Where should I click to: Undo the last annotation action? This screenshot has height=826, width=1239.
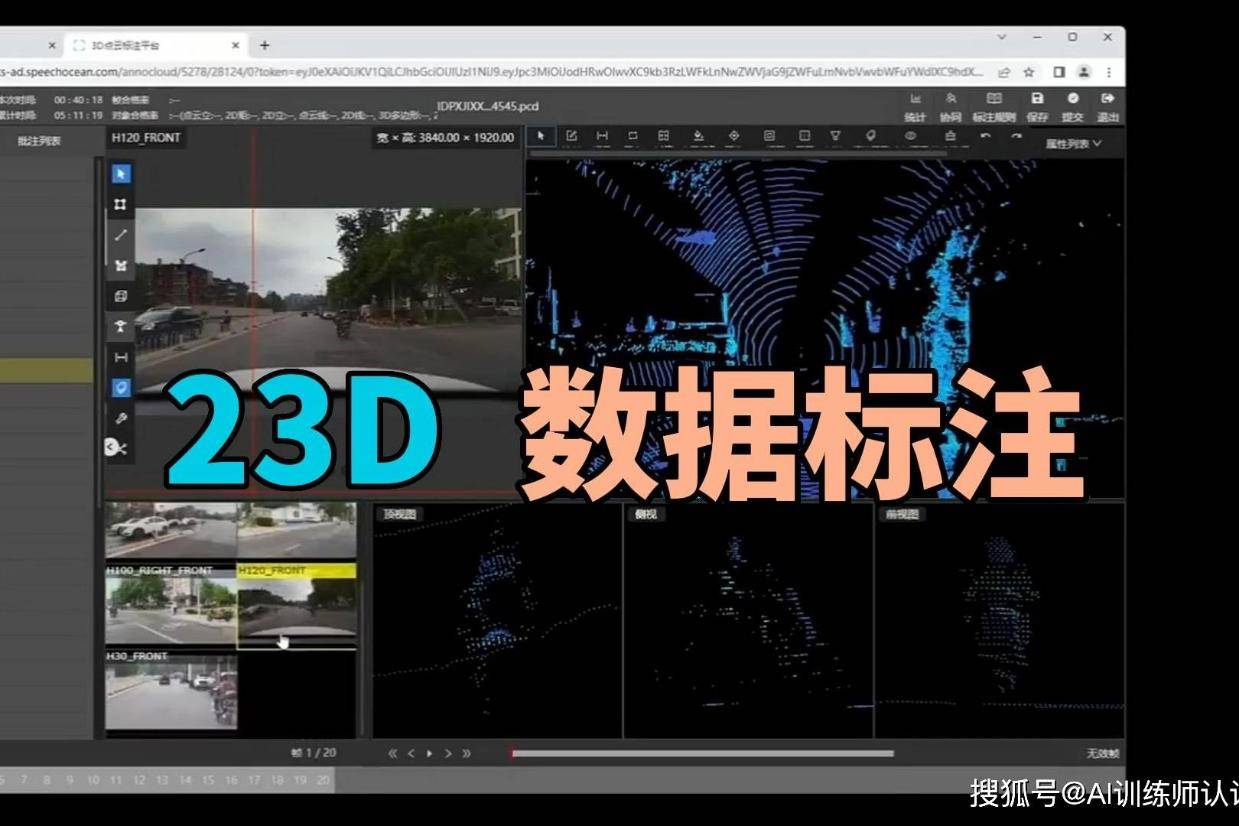(985, 135)
